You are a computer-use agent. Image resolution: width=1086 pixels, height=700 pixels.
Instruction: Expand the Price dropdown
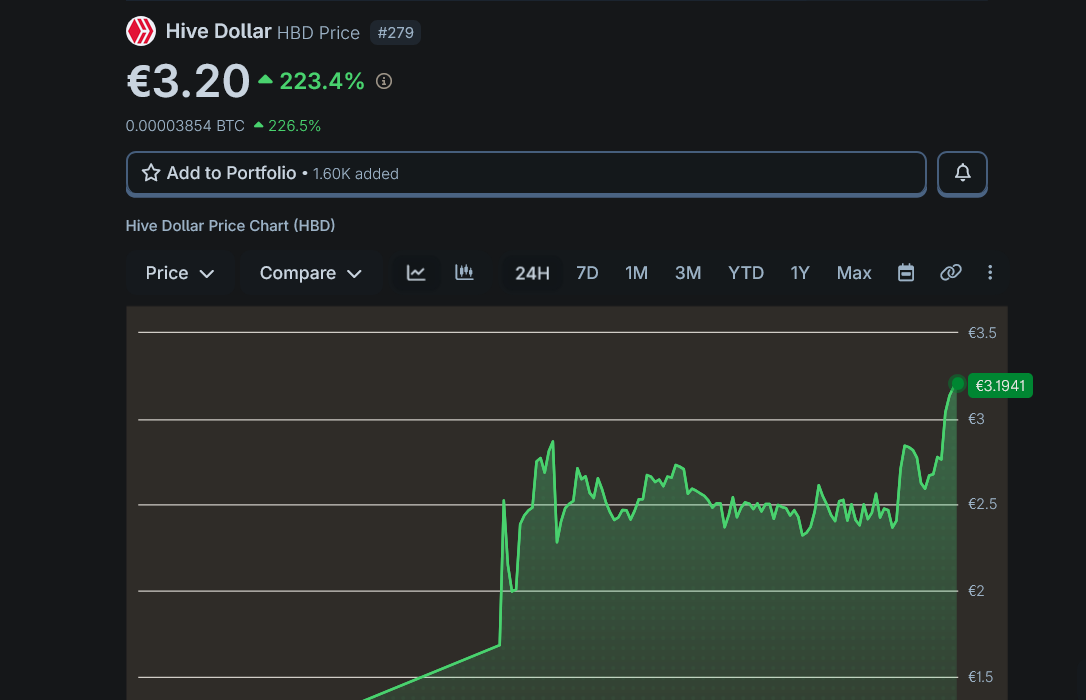179,273
